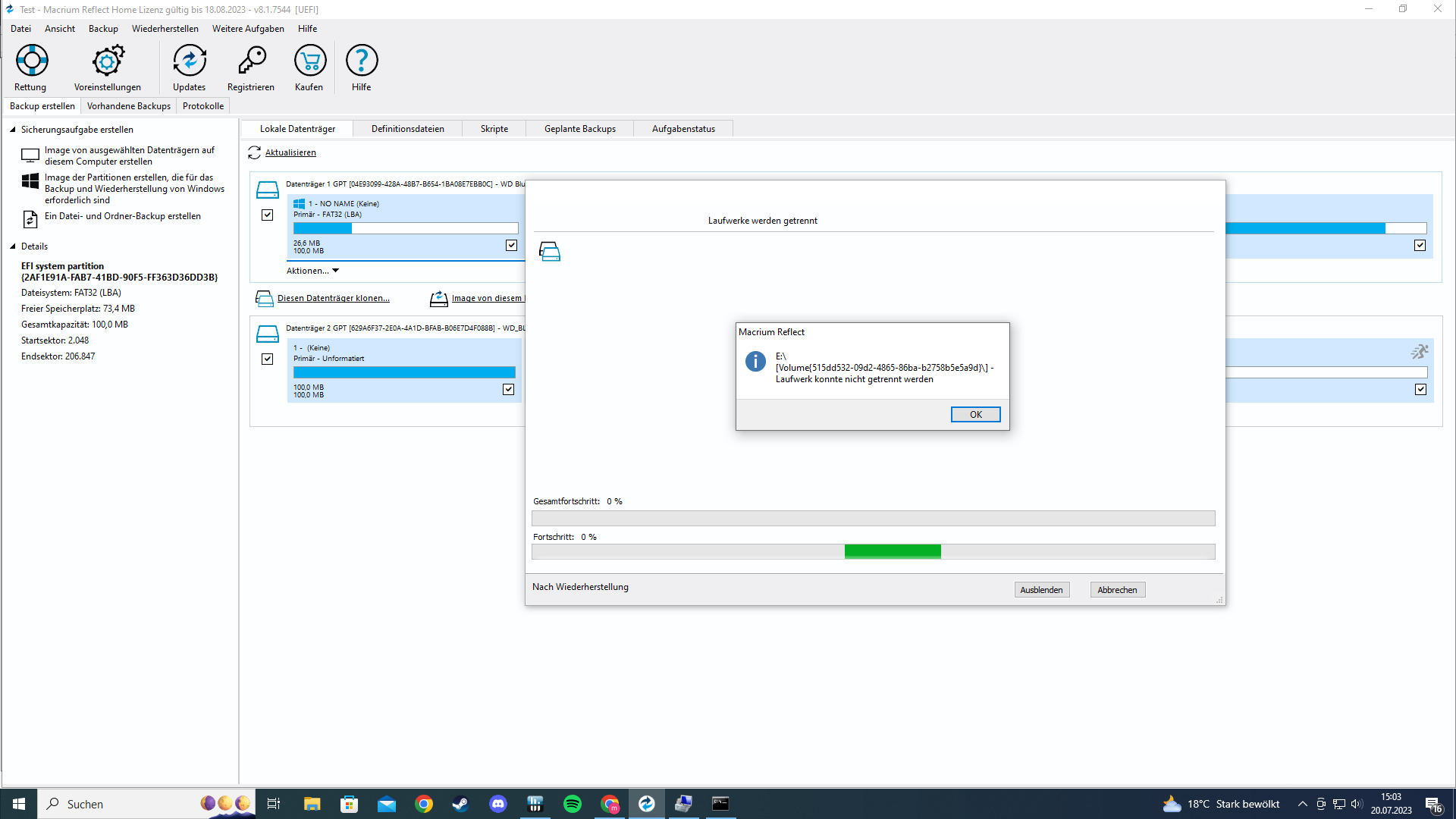Click the Hilfe question mark icon

(362, 61)
